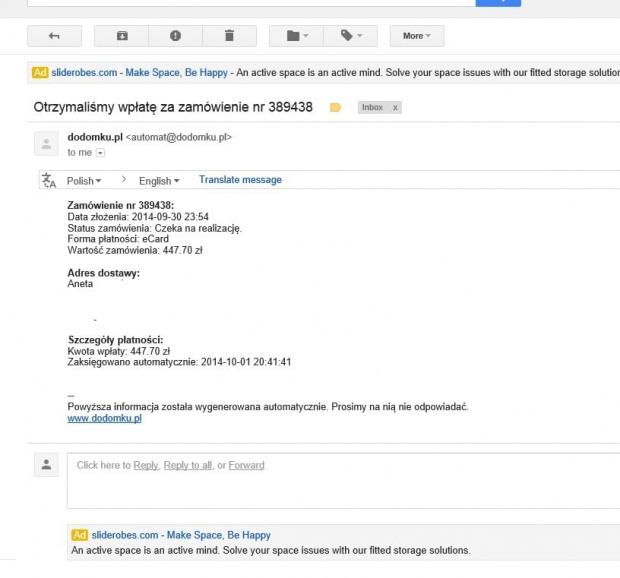Change target language from English
The height and width of the screenshot is (578, 620).
point(159,181)
